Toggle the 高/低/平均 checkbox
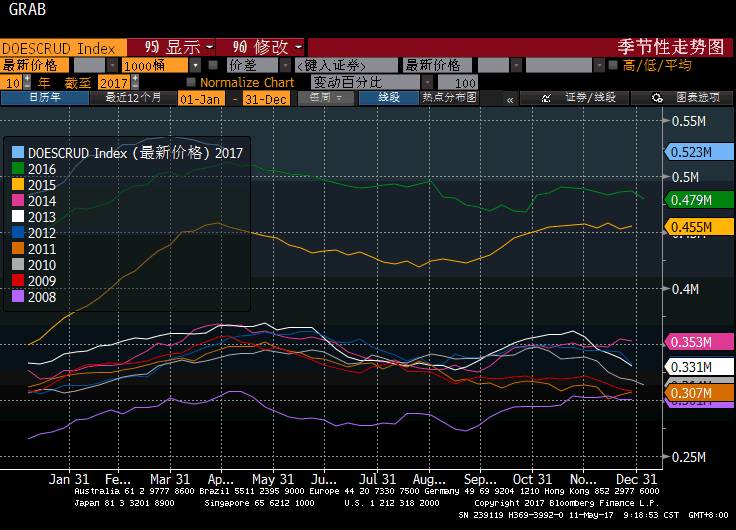Screen dimensions: 736x530 click(x=613, y=65)
